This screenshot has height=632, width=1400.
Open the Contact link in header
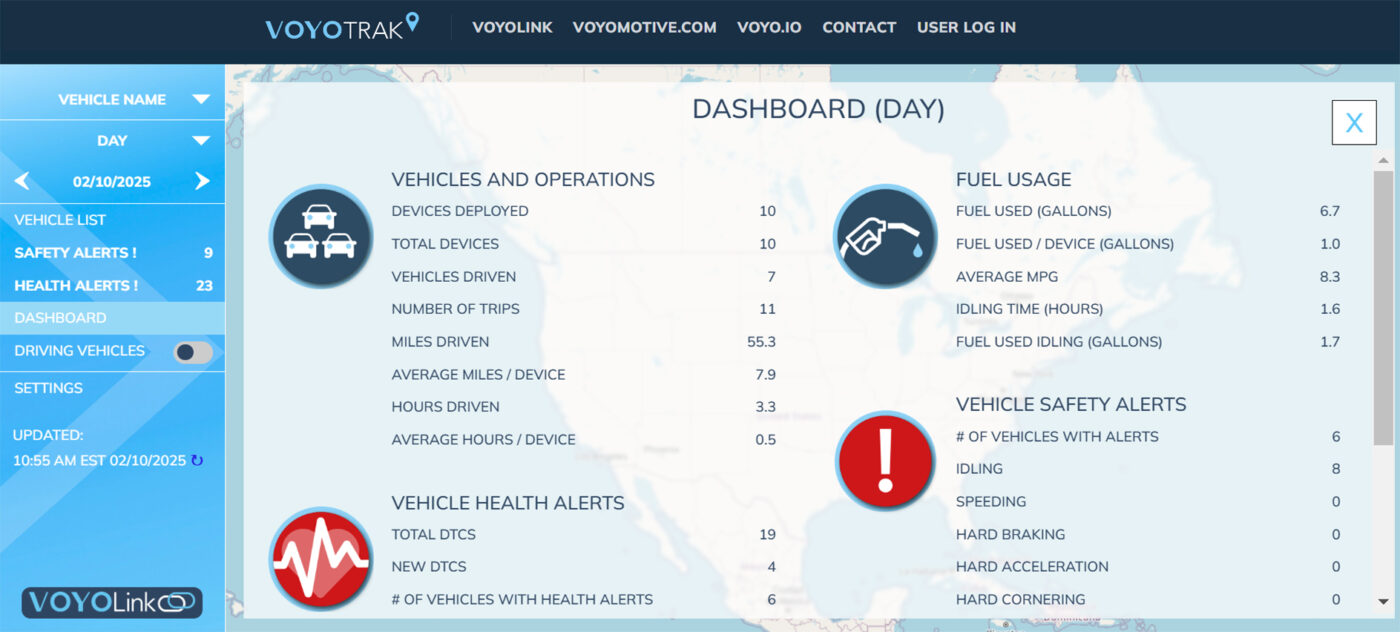click(859, 27)
